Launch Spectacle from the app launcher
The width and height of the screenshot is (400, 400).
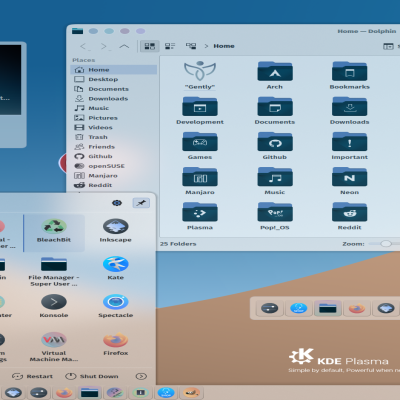[116, 306]
